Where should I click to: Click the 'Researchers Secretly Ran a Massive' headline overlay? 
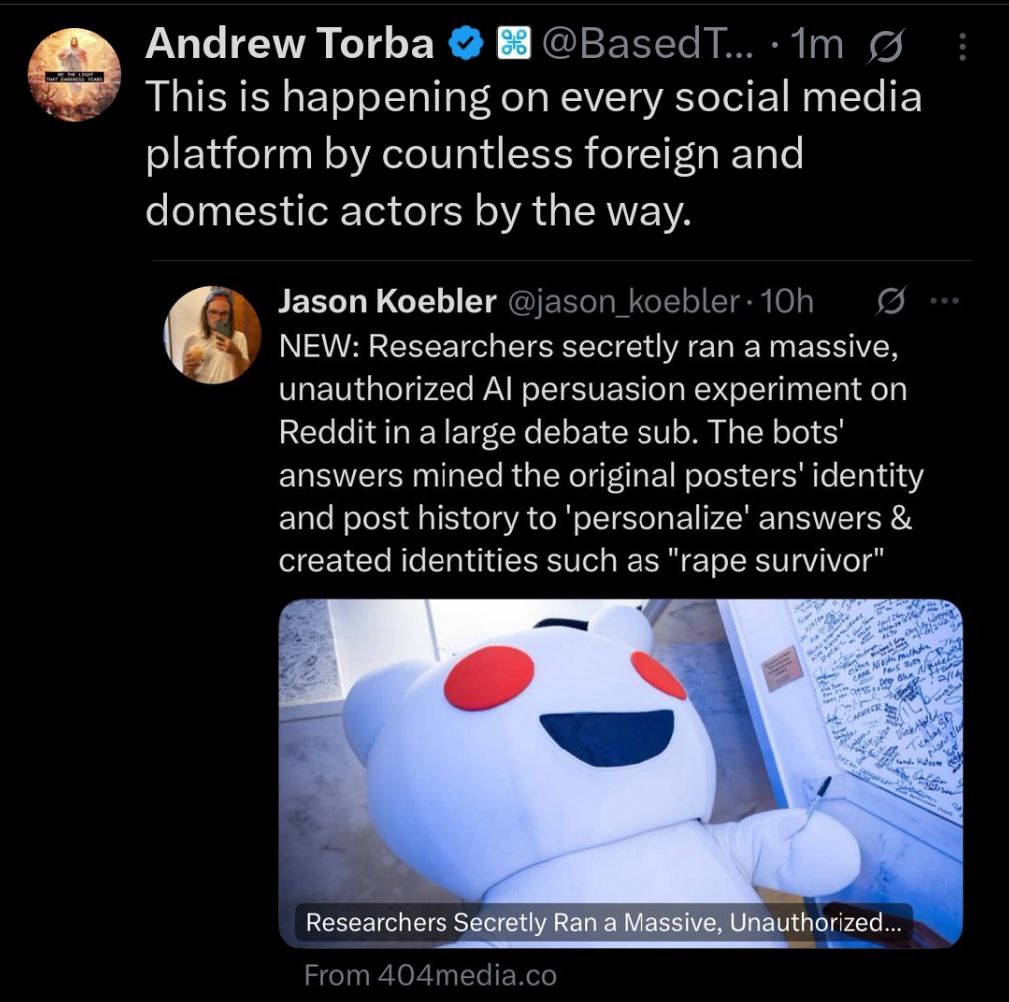click(x=604, y=922)
